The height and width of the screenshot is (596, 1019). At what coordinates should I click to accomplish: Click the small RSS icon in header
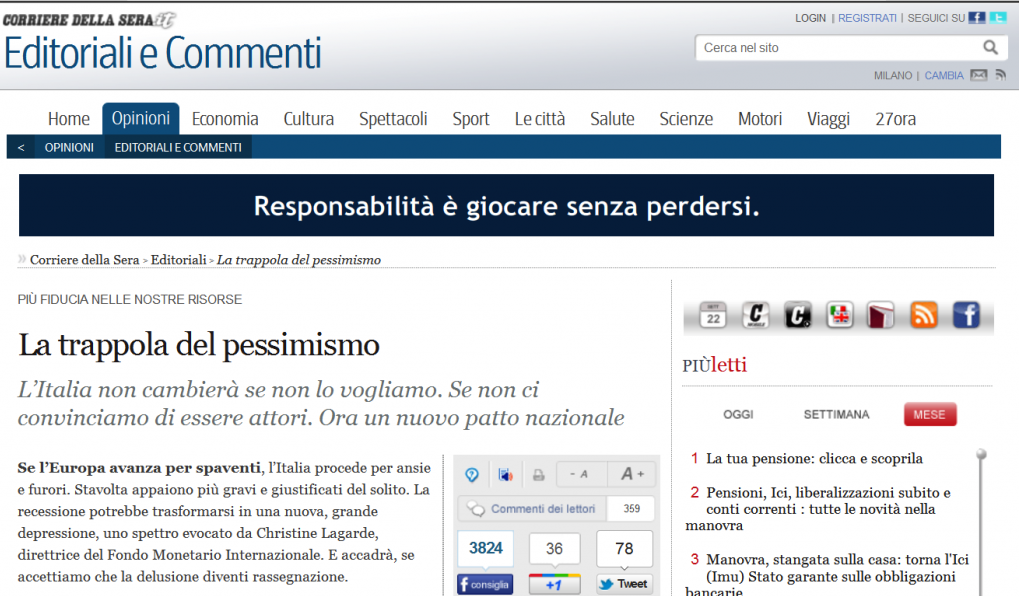pos(1000,75)
